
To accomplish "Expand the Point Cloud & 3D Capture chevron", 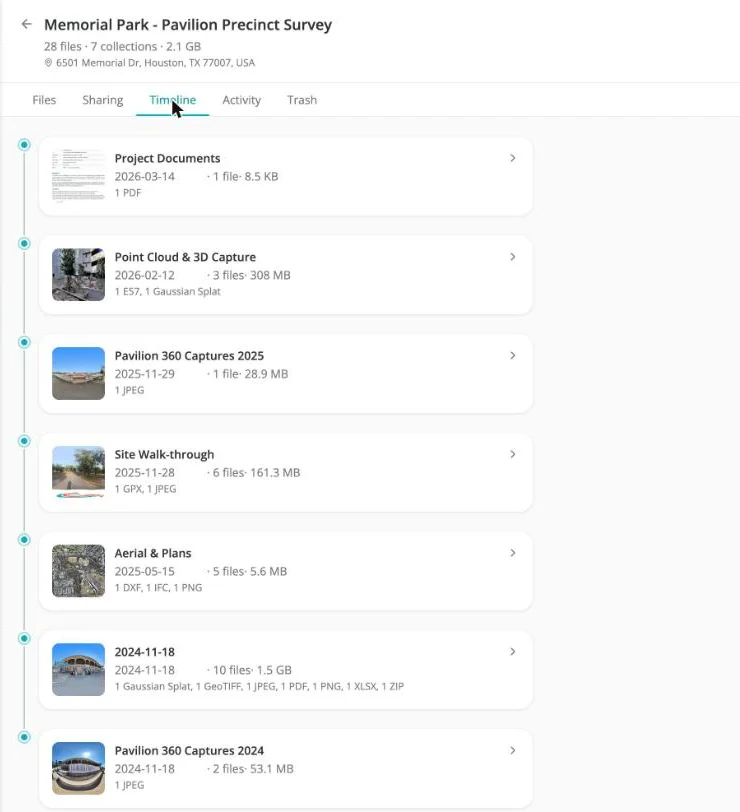I will tap(513, 257).
